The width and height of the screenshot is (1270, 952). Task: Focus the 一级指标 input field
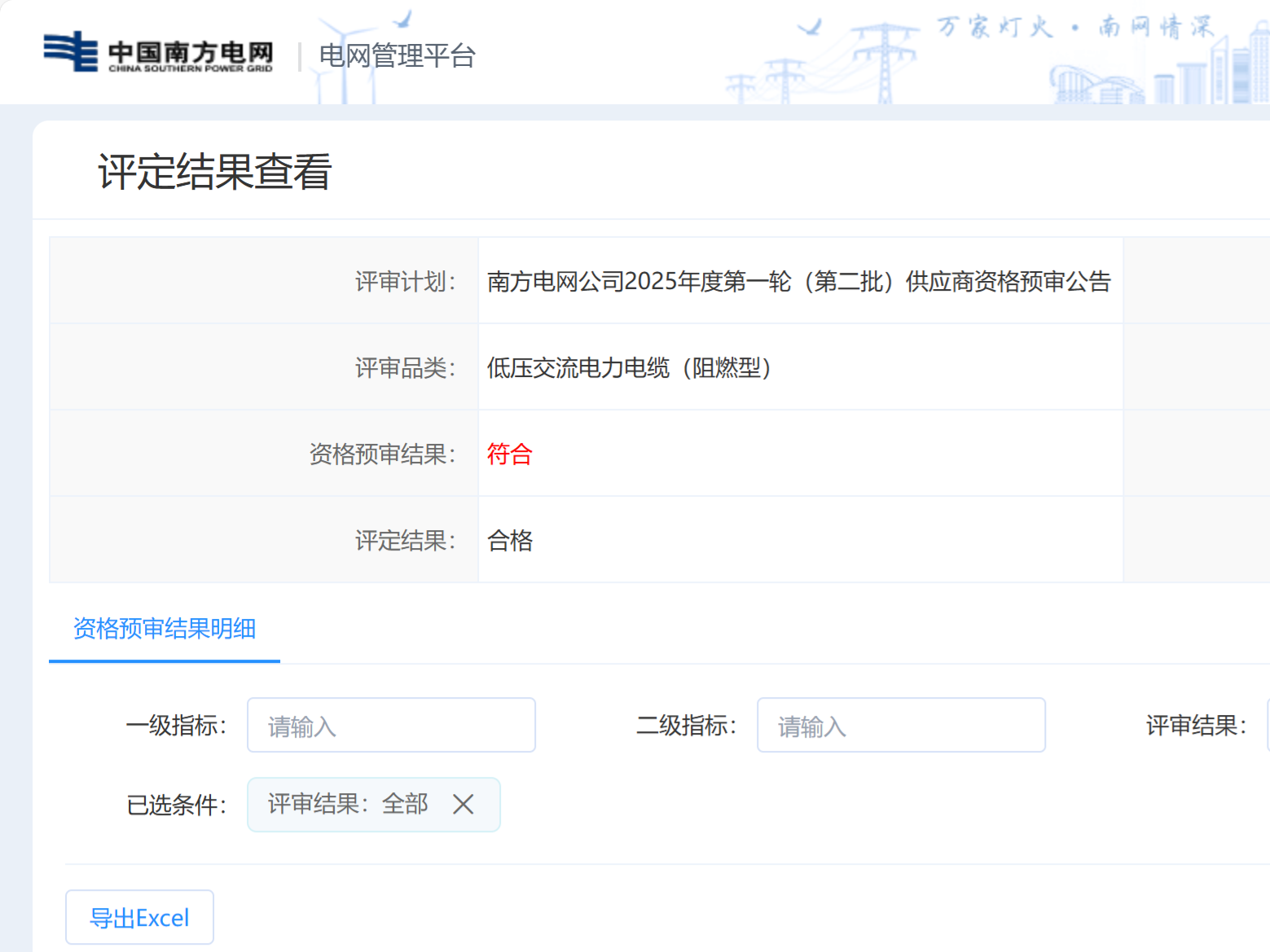tap(391, 725)
